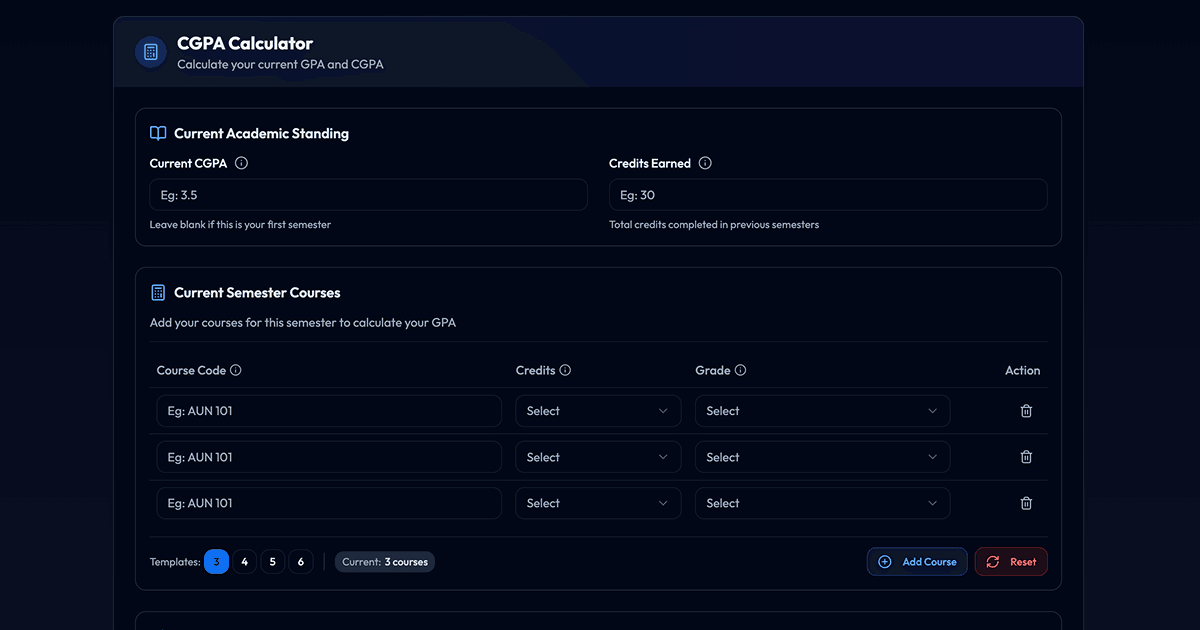Click the info icon next to Course Code
The image size is (1200, 630).
pos(236,370)
